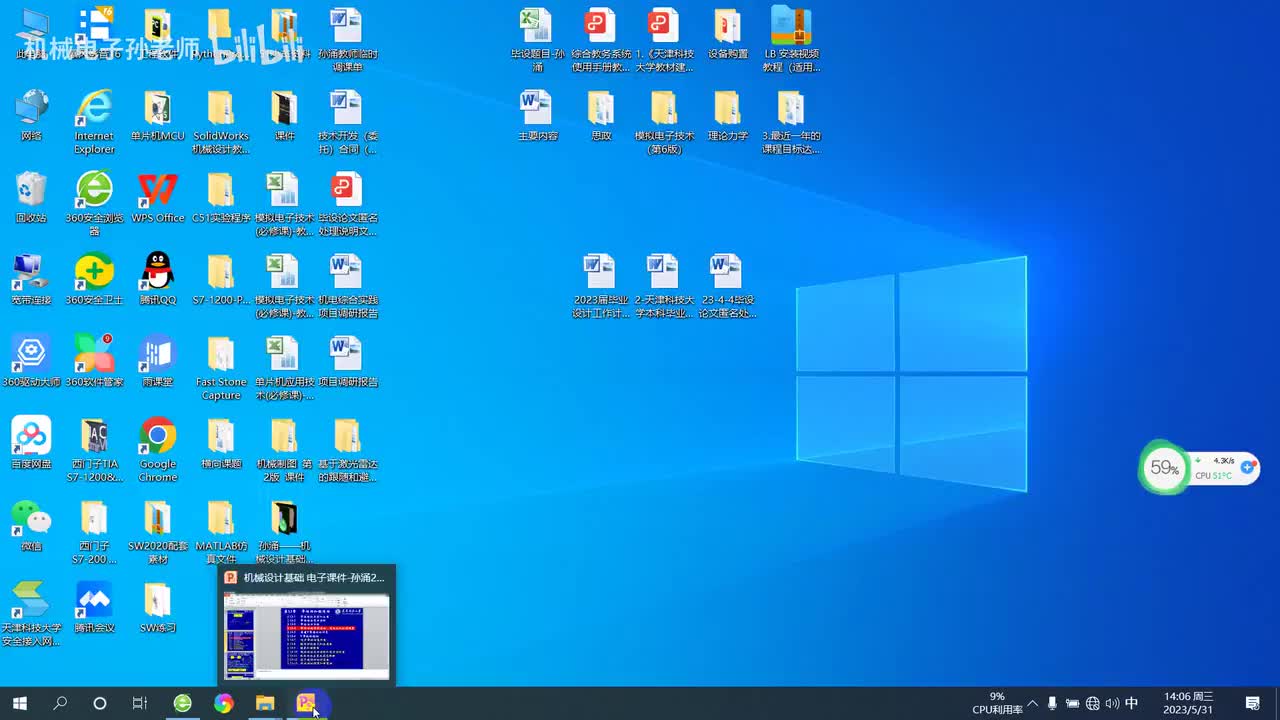This screenshot has height=720, width=1280.
Task: Select the 西门子 S7-200 folder
Action: [x=94, y=532]
